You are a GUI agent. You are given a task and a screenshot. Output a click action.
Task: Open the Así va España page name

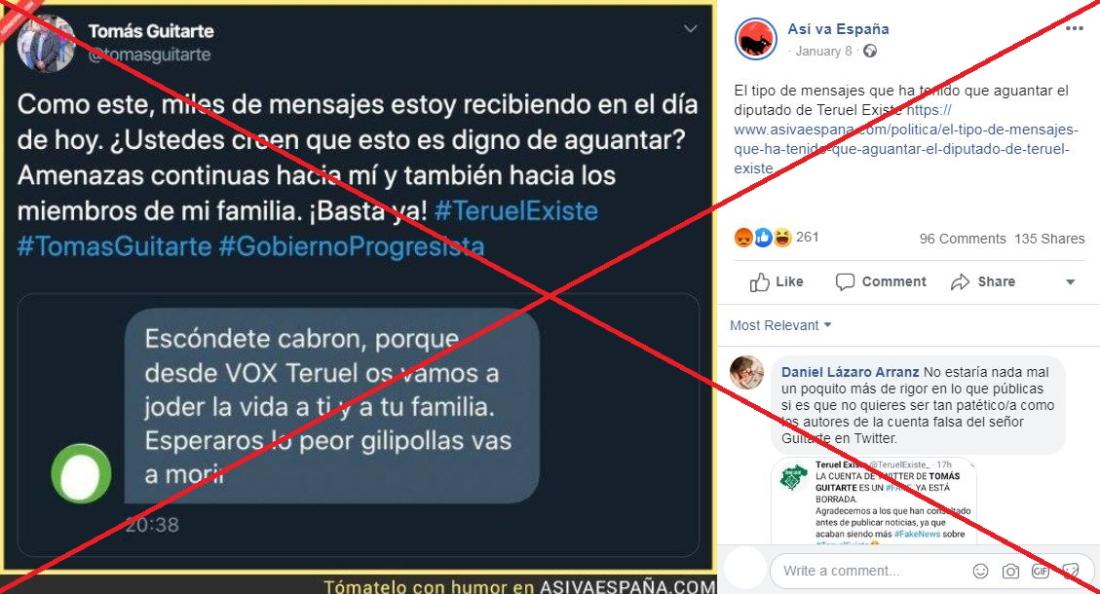[838, 29]
